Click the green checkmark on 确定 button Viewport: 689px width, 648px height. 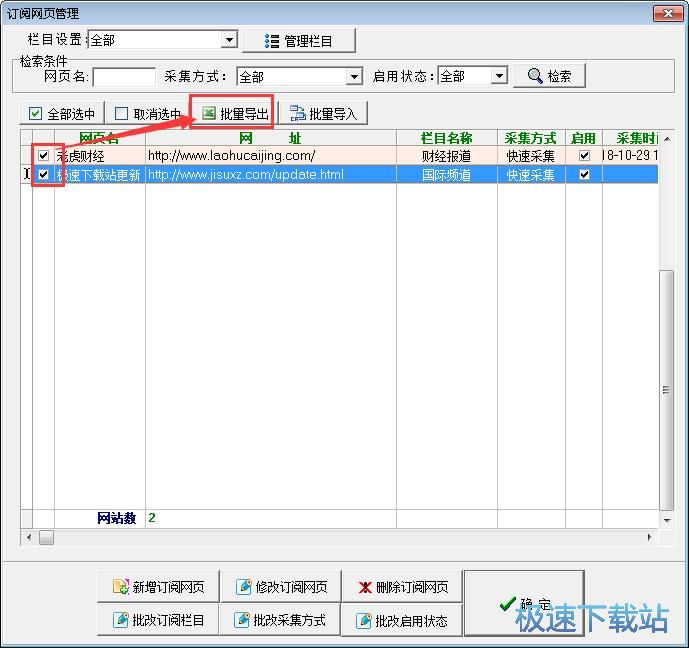(507, 604)
